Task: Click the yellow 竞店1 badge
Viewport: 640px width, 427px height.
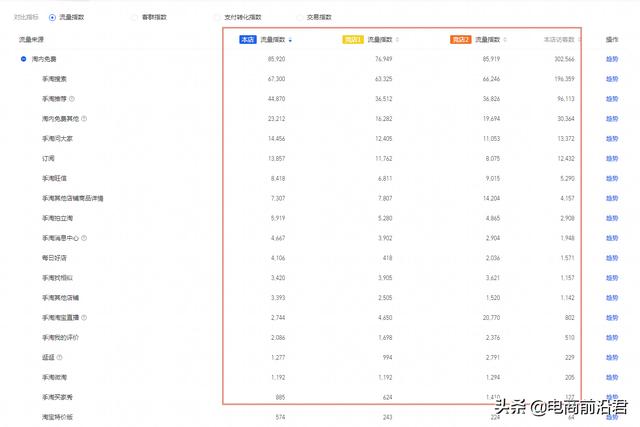Action: (x=352, y=40)
